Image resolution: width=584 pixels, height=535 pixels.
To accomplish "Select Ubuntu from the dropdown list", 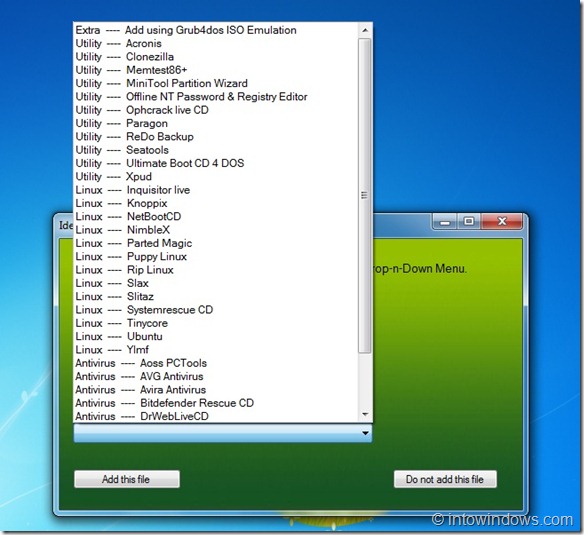I will click(216, 336).
